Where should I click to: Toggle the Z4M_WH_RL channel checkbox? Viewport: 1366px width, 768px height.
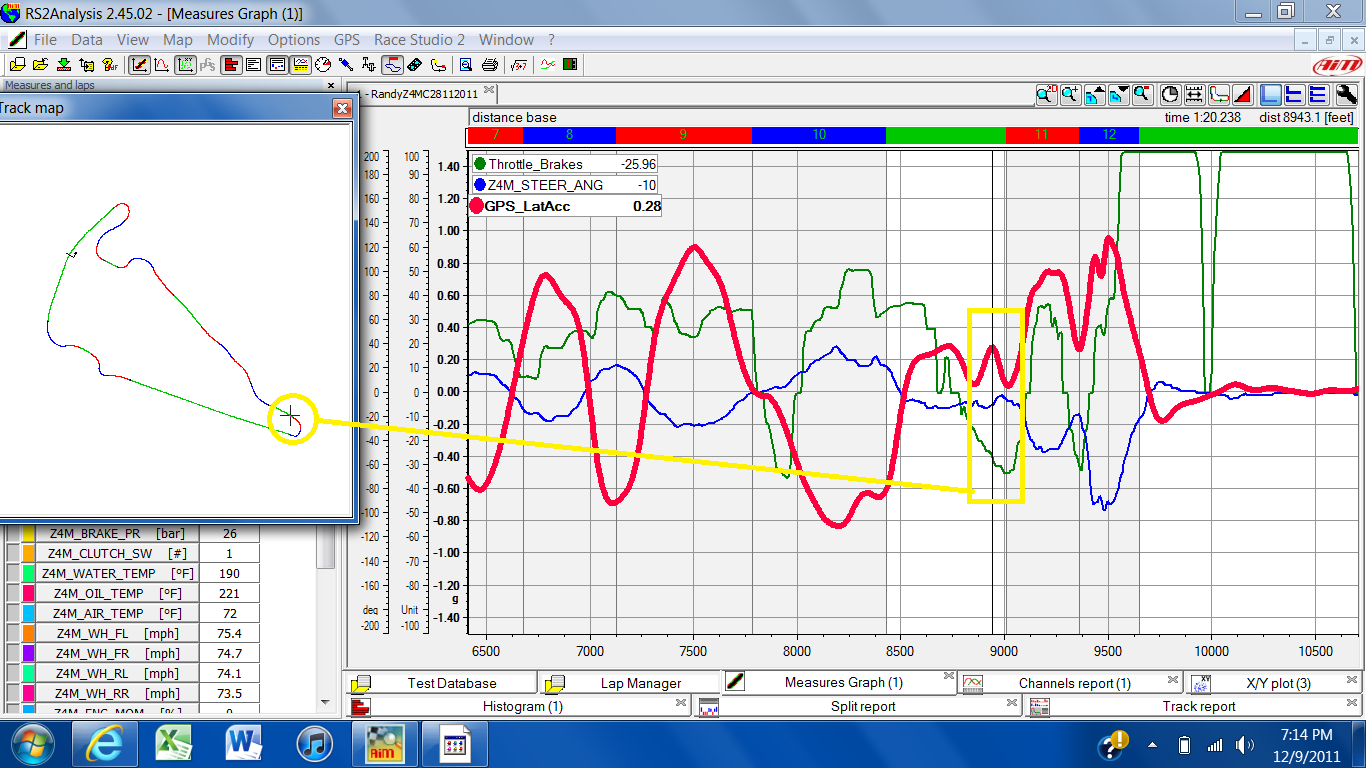[x=13, y=674]
